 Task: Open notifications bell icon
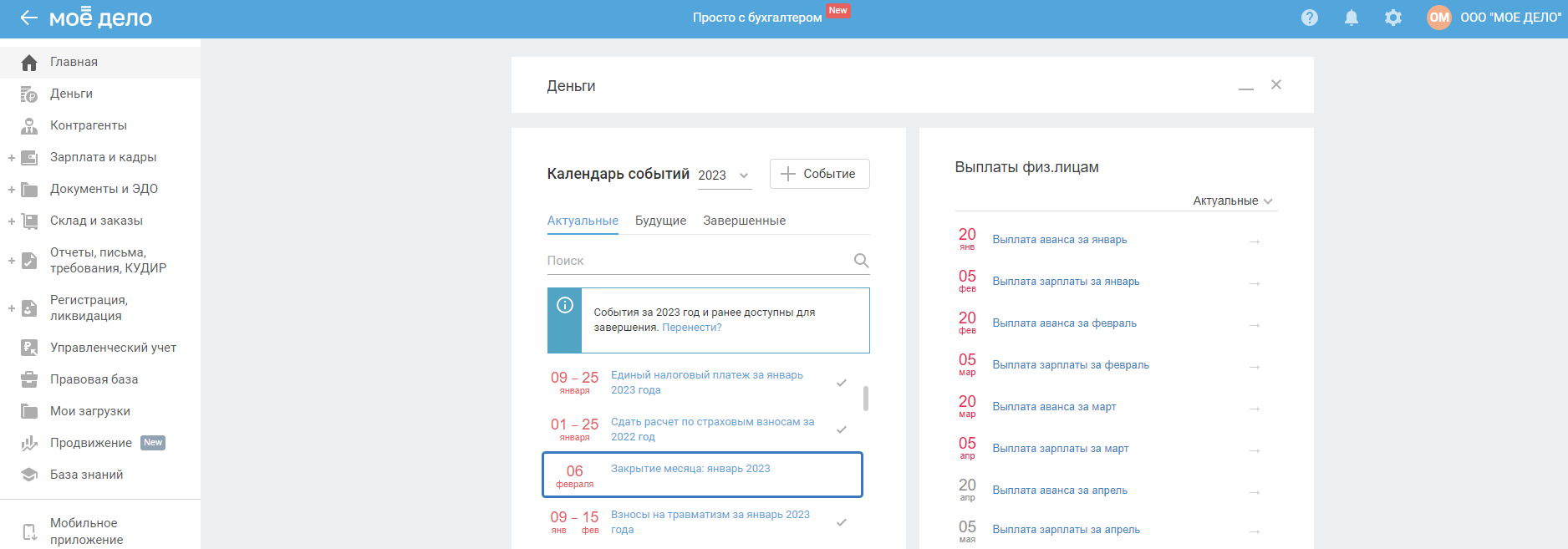[1352, 18]
